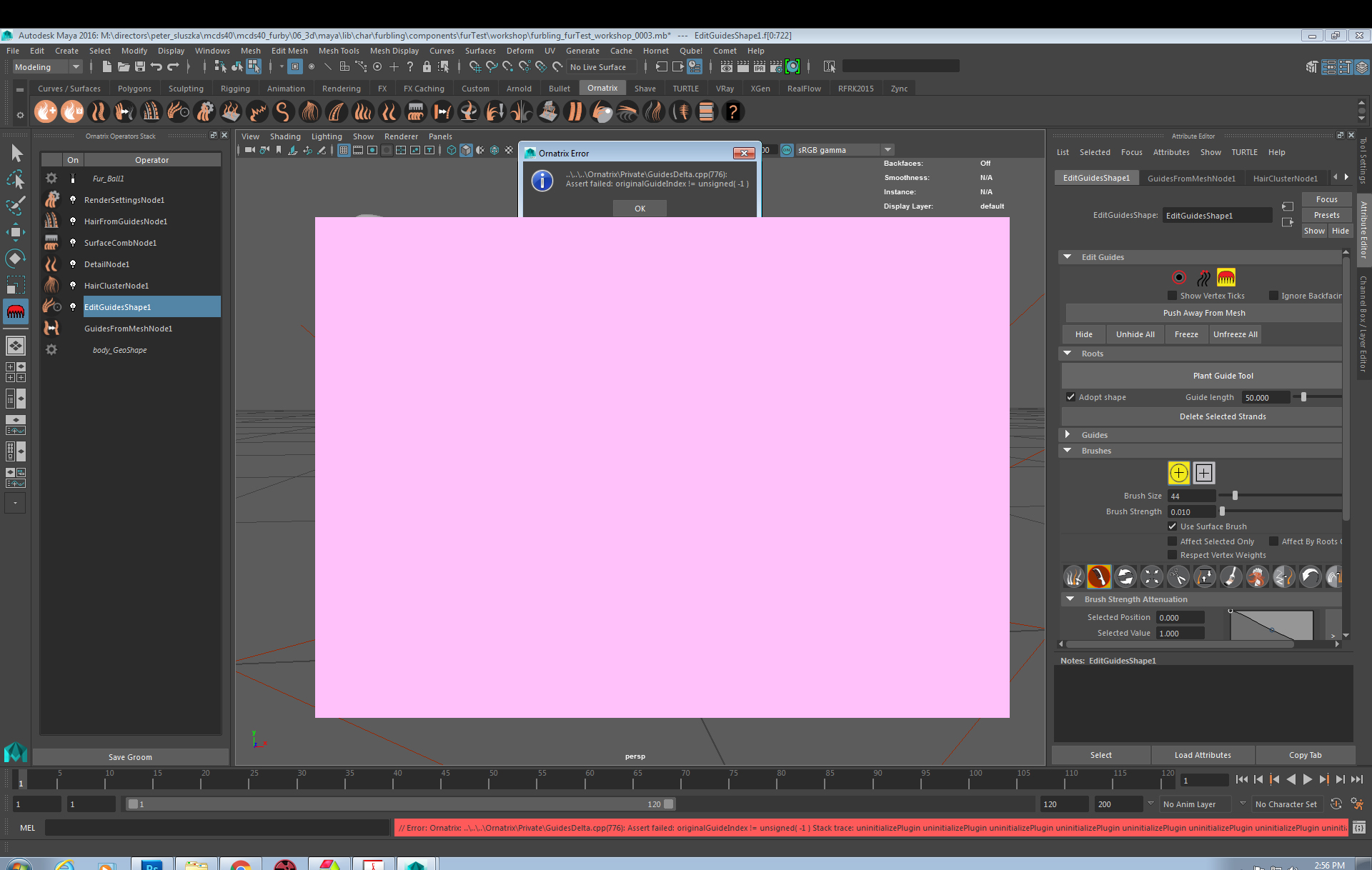This screenshot has width=1372, height=870.
Task: Select the square brush shape icon
Action: pos(1203,473)
